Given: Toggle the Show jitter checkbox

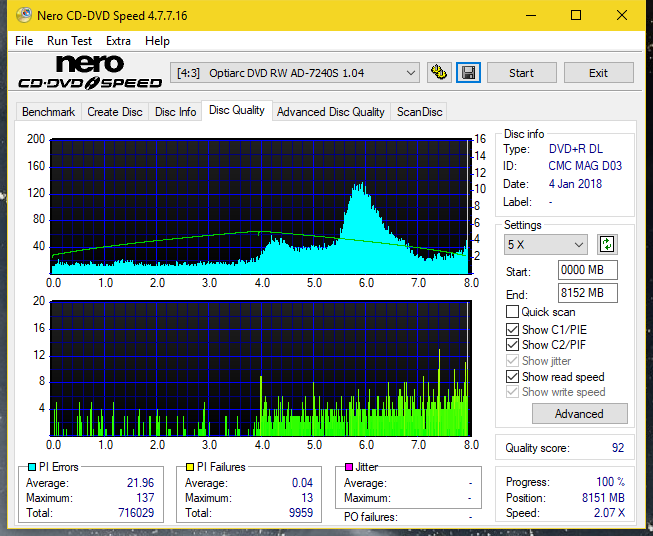Looking at the screenshot, I should (512, 361).
